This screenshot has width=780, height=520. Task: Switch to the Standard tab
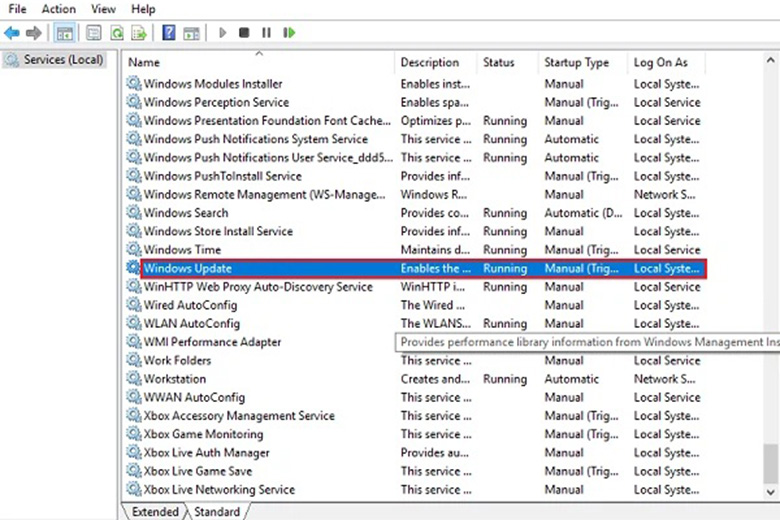coord(217,512)
